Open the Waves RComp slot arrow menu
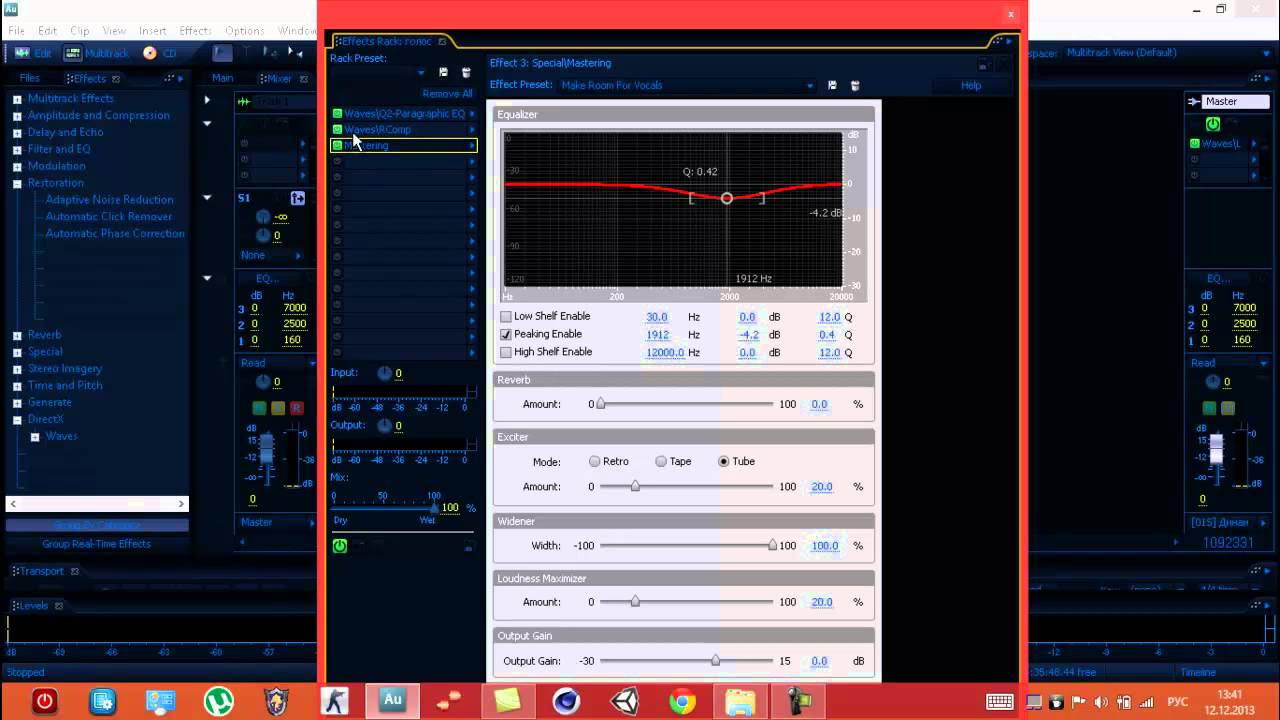1280x720 pixels. (472, 130)
